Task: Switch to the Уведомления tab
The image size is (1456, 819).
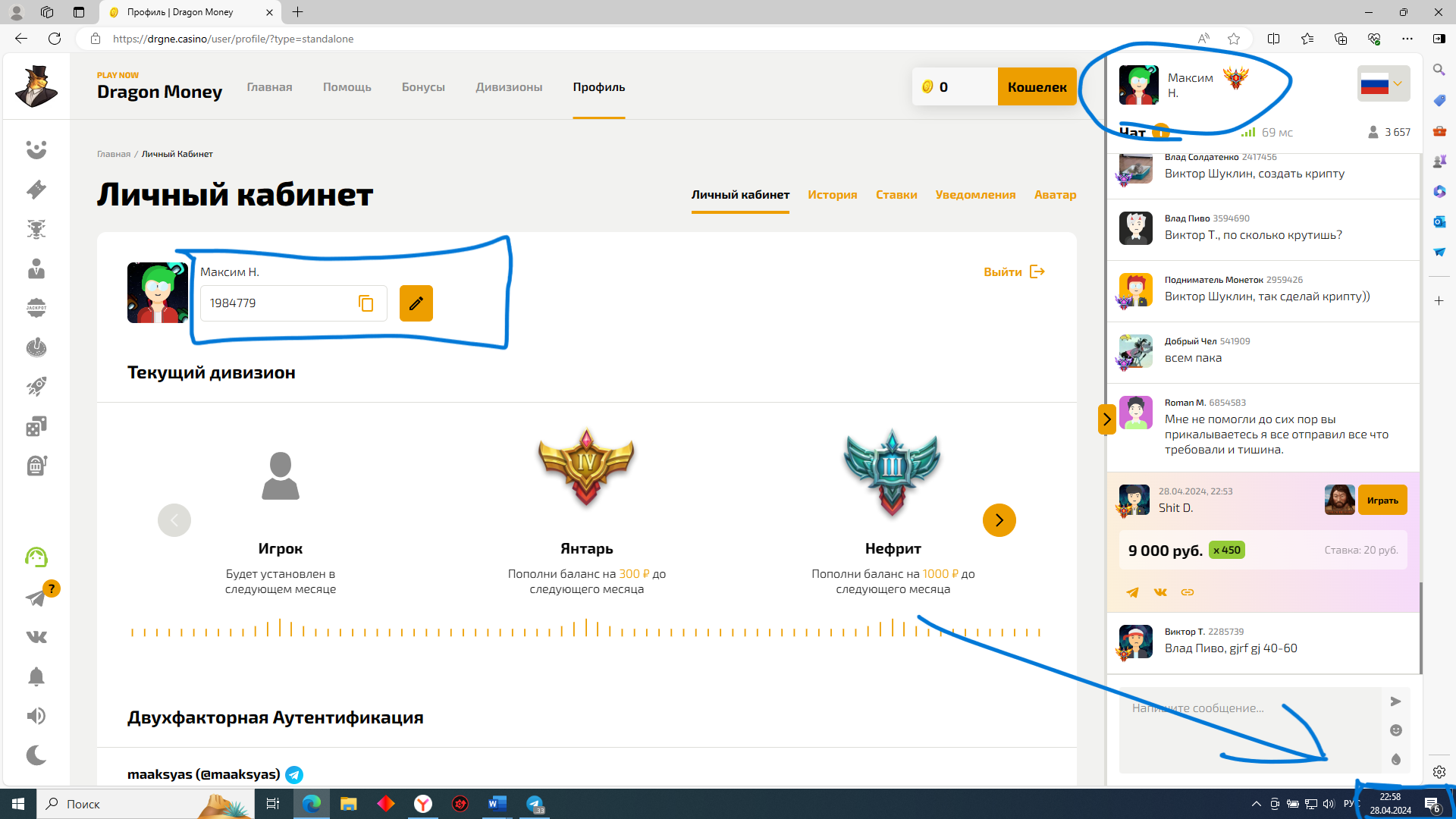Action: click(975, 195)
